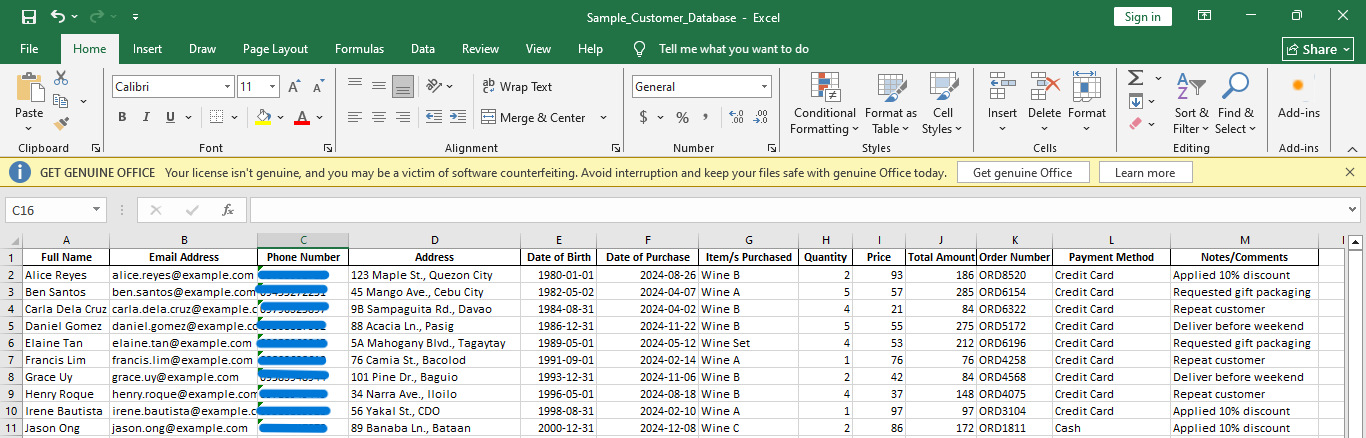Apply borders with the Borders icon

pos(216,117)
